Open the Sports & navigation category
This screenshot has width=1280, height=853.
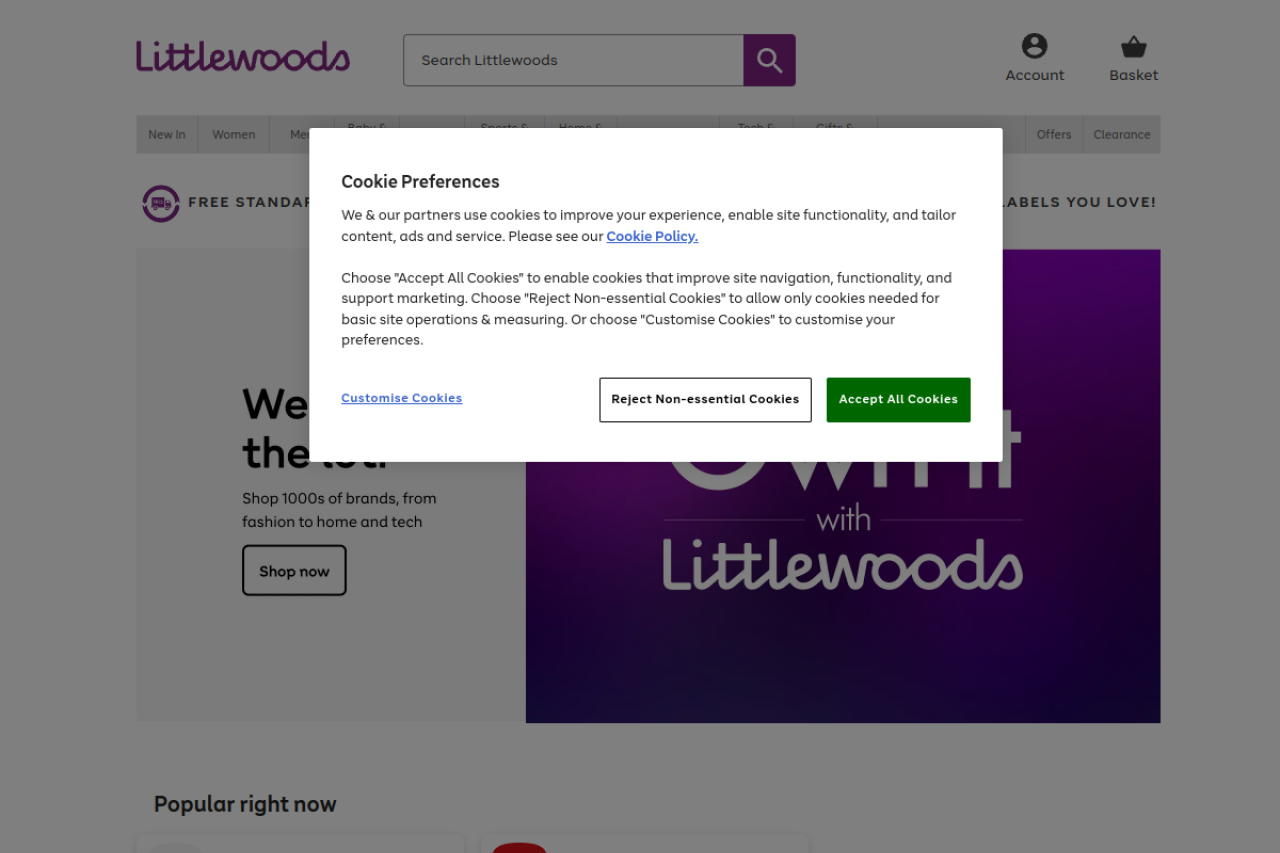pos(504,123)
